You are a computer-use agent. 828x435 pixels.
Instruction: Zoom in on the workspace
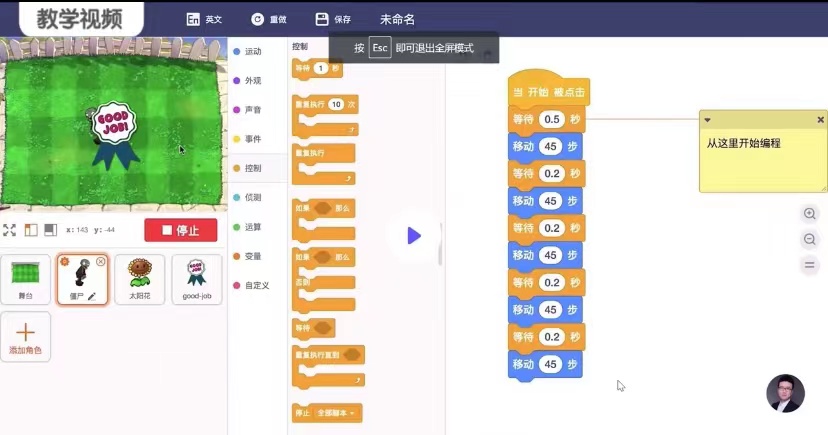(x=809, y=214)
